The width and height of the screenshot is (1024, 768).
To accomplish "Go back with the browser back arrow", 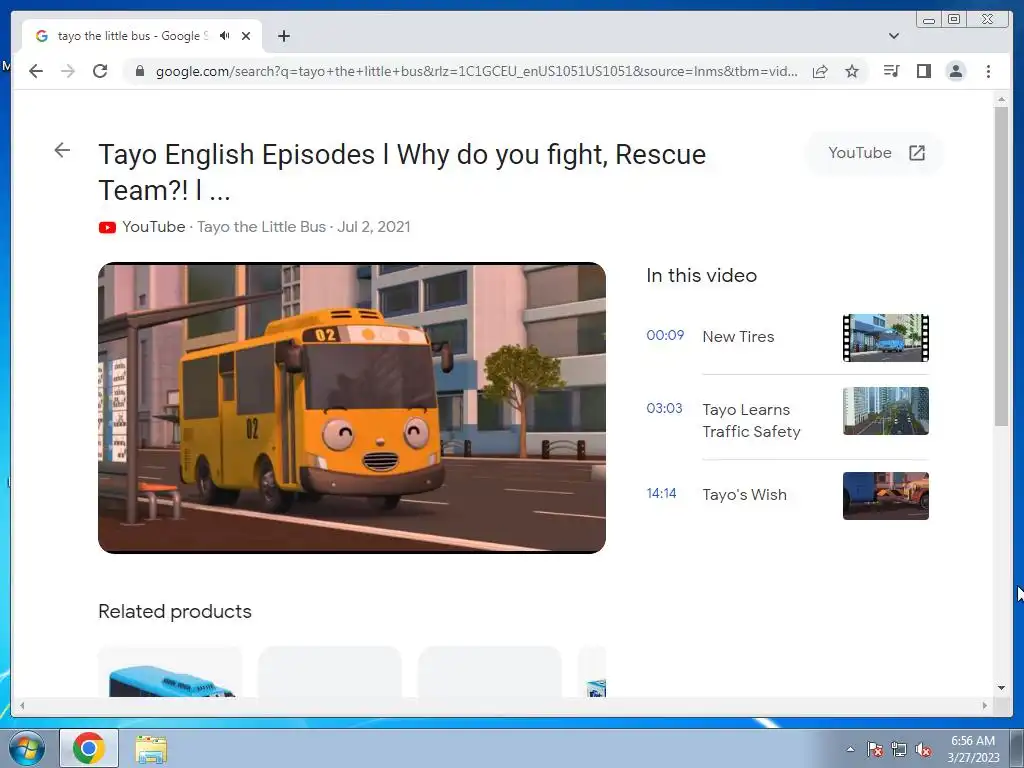I will (36, 71).
